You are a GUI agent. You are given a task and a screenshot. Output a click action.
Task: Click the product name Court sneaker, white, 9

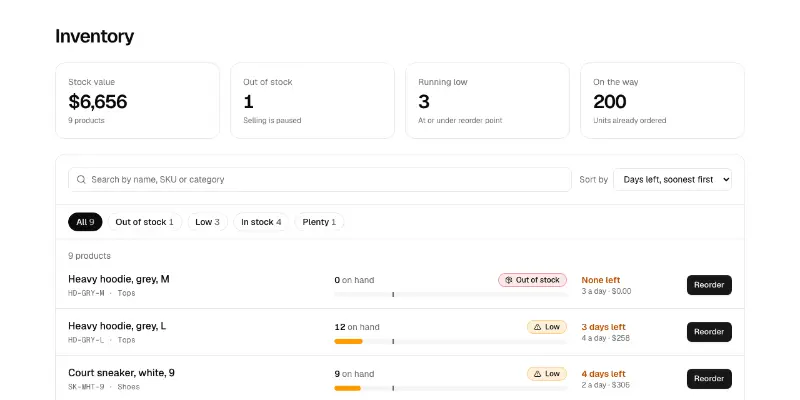point(121,373)
